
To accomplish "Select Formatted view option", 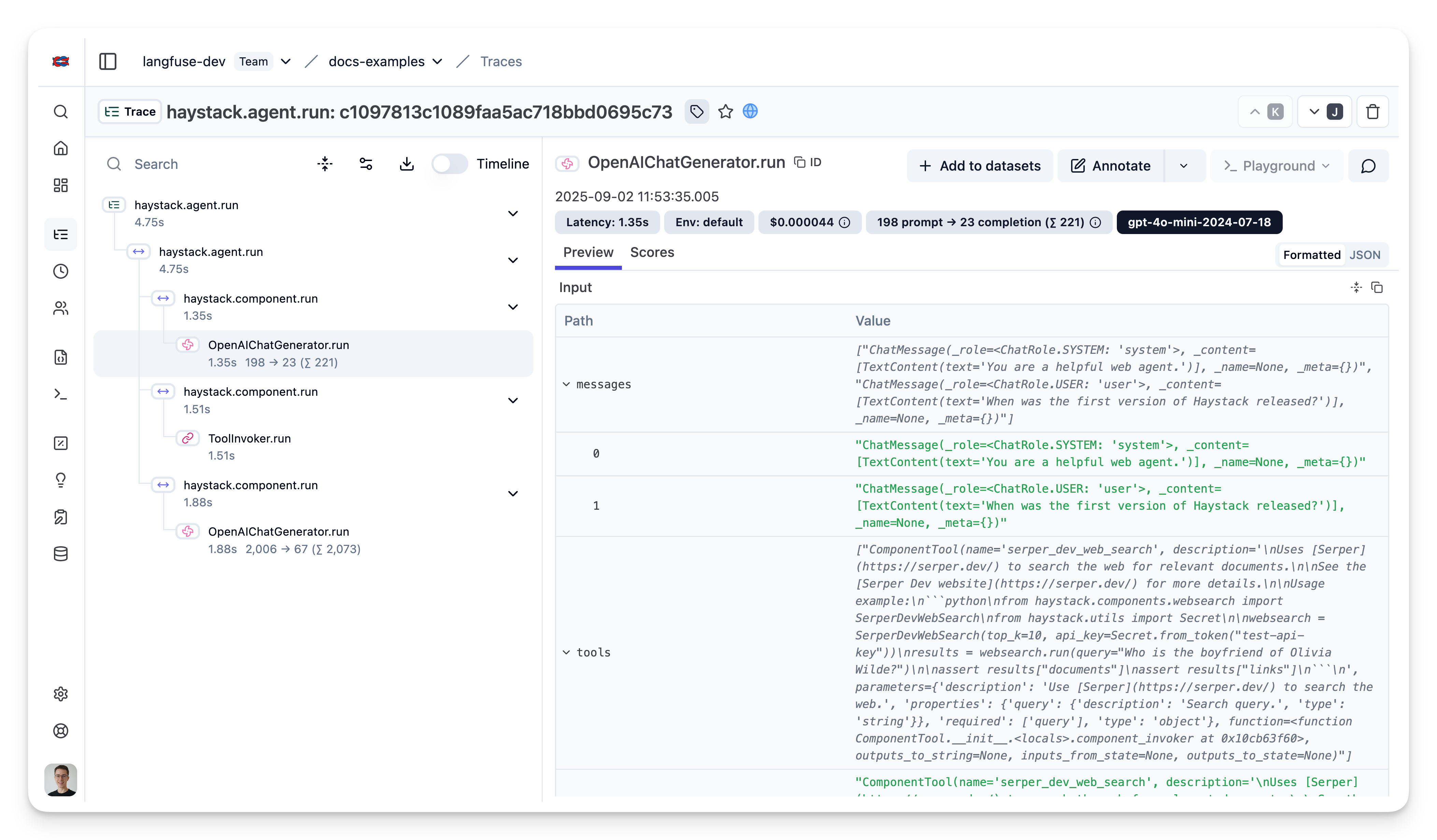I will pos(1311,255).
